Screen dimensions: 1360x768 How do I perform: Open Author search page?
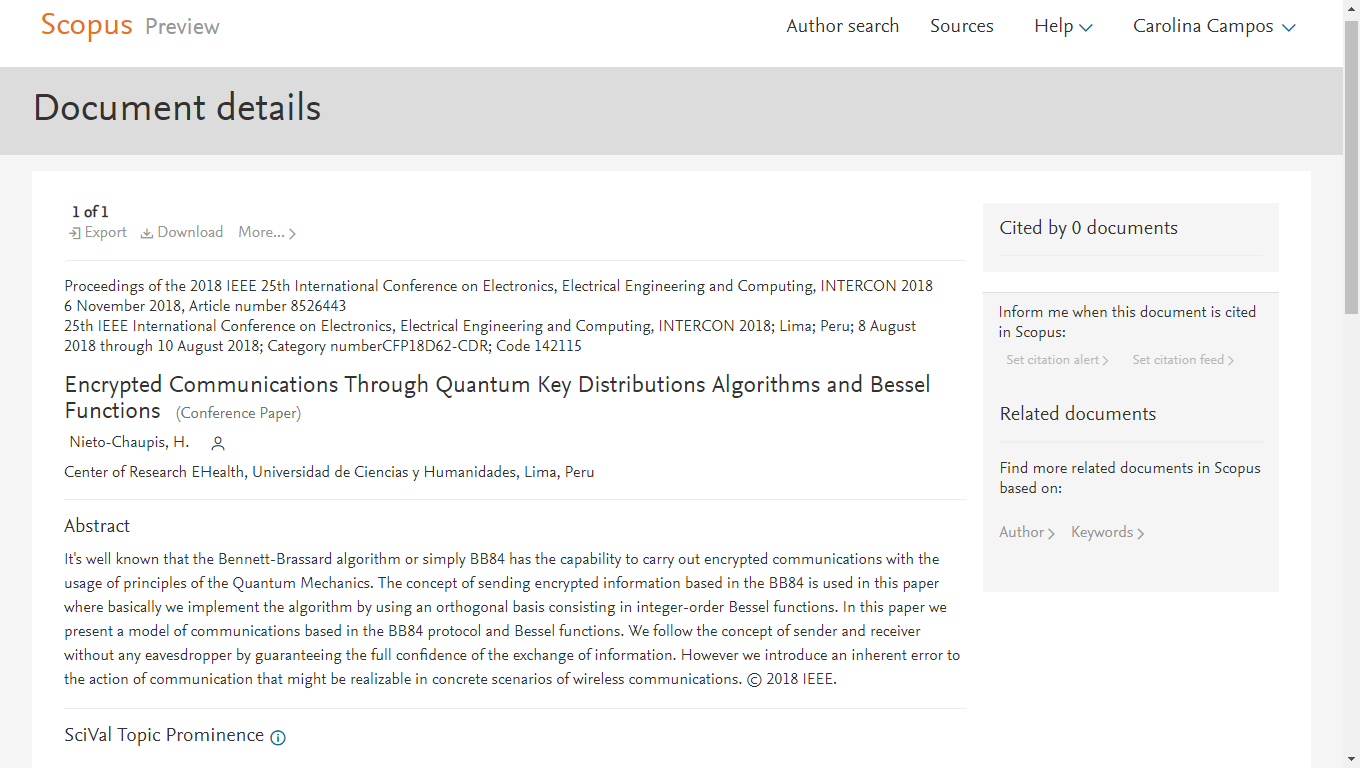[x=843, y=27]
